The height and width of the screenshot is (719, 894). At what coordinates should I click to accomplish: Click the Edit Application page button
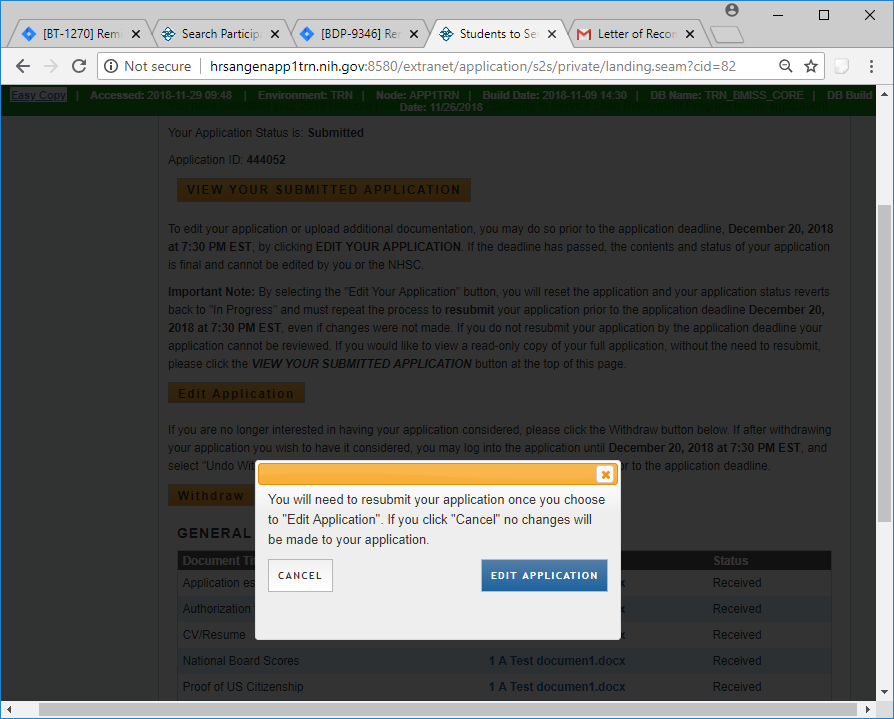[236, 393]
